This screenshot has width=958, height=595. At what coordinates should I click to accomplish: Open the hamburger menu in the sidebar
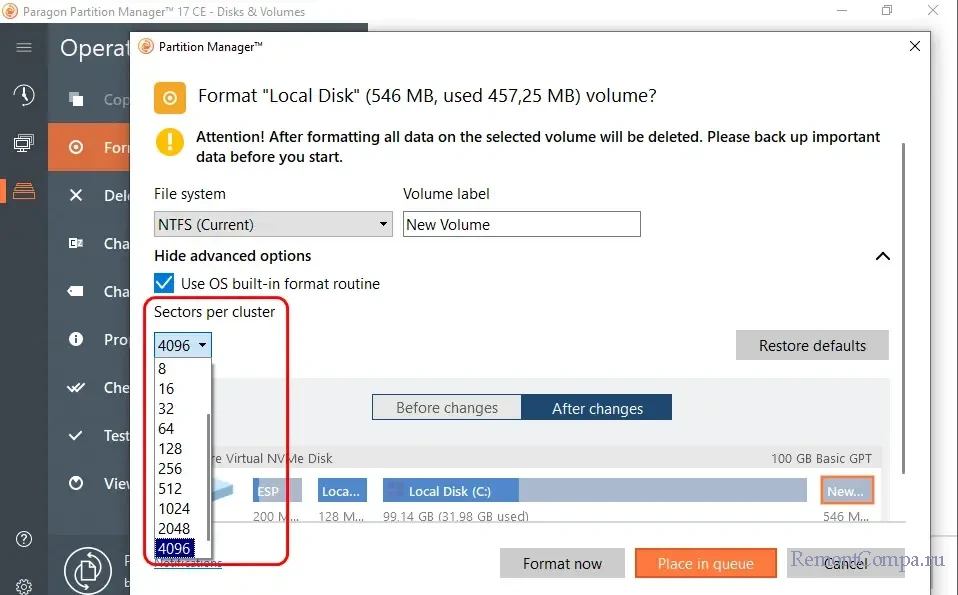click(x=24, y=47)
